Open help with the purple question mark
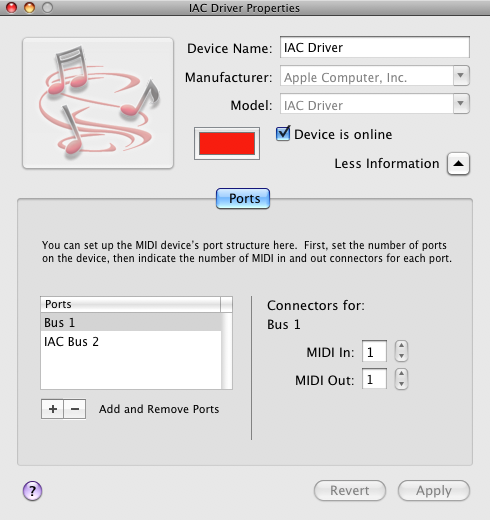This screenshot has width=490, height=520. tap(32, 491)
